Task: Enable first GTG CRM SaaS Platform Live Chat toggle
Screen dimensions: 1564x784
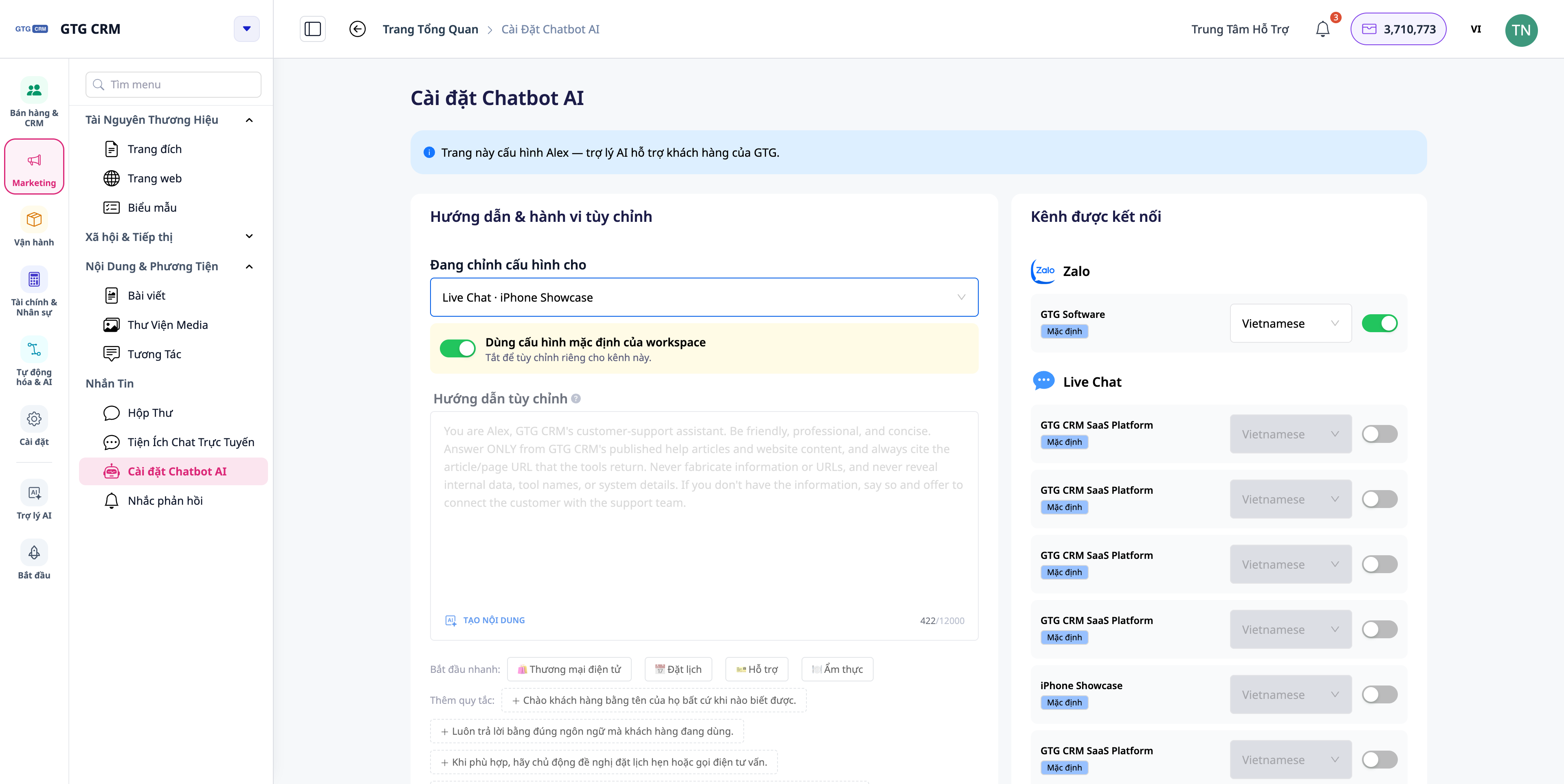Action: click(1379, 434)
